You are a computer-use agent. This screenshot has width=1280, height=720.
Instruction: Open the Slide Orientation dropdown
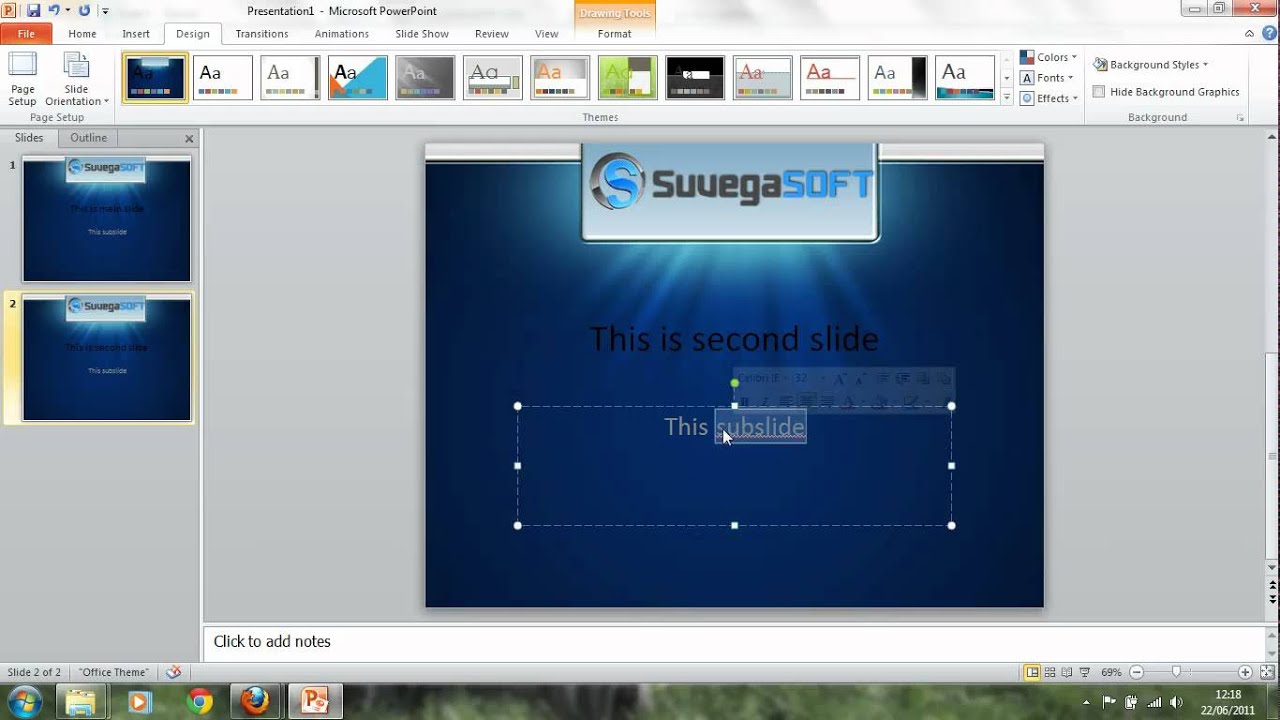77,79
